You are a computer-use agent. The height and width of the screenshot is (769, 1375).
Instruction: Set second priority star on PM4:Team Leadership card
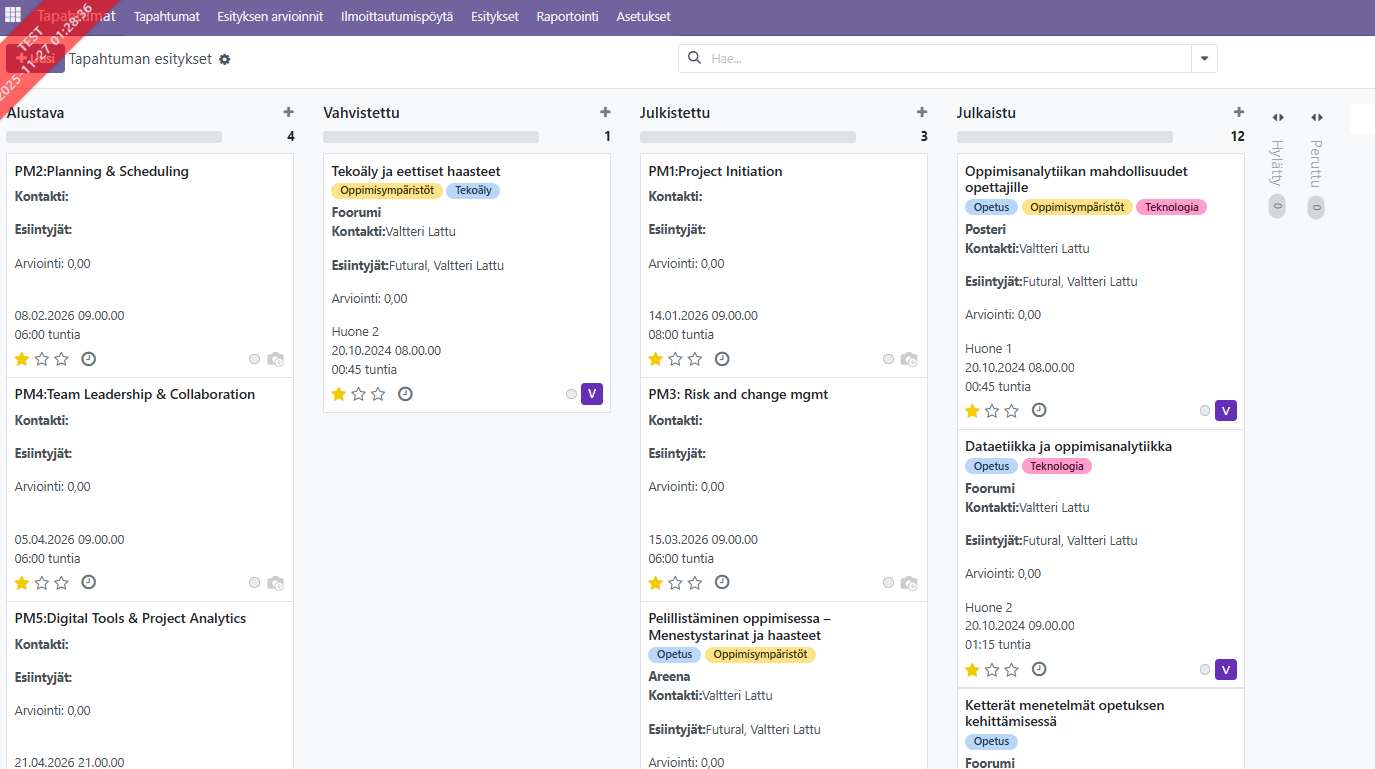tap(42, 583)
